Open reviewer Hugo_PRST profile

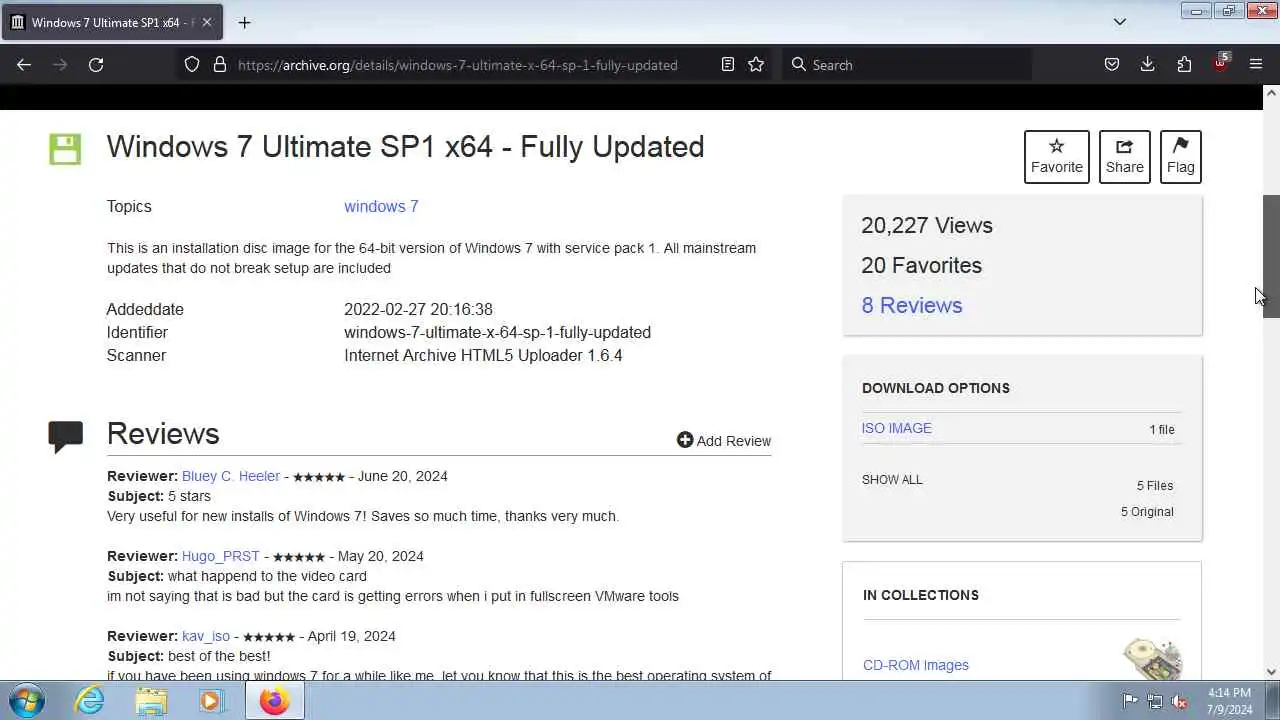(220, 556)
